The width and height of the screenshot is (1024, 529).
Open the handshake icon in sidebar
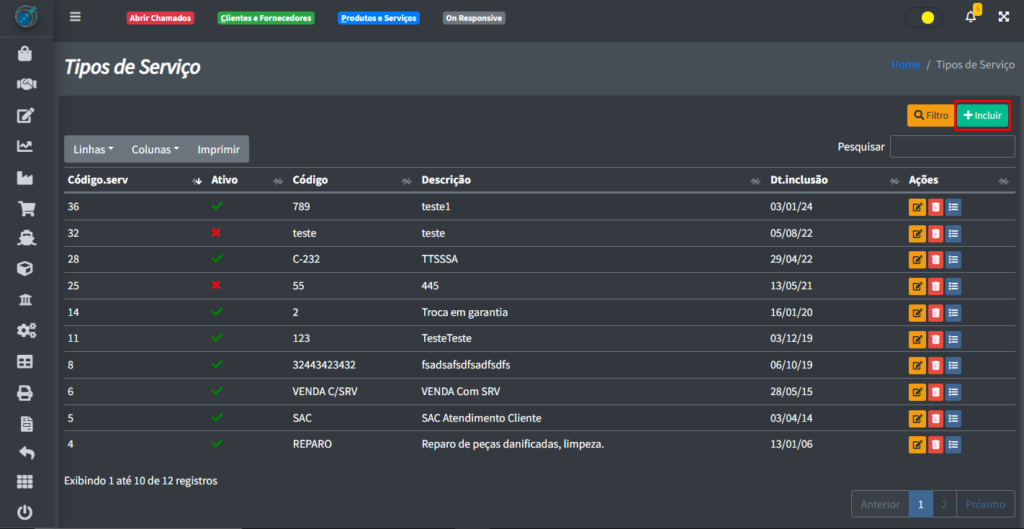coord(26,85)
